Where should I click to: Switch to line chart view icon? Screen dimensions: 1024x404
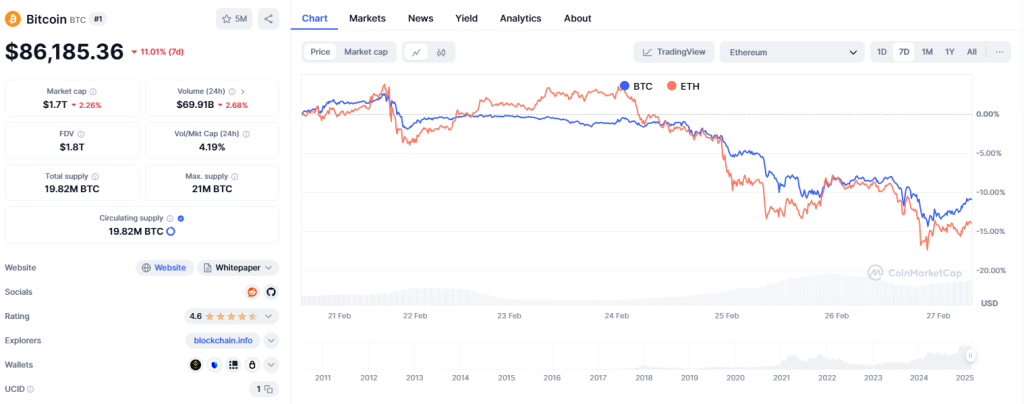point(416,52)
